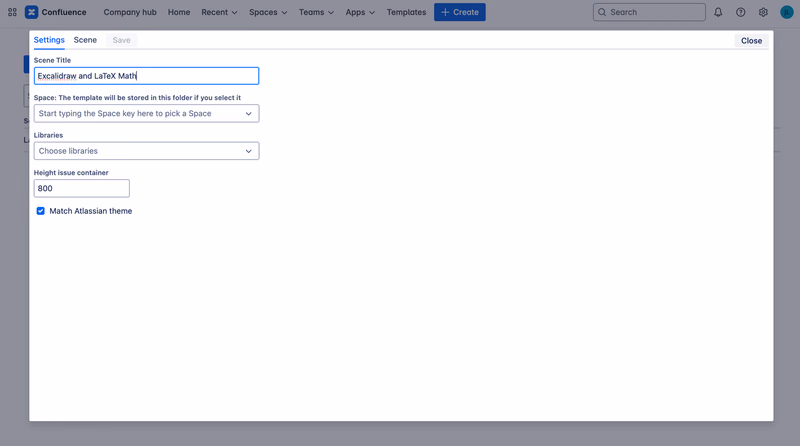The height and width of the screenshot is (446, 800).
Task: Click the Save button
Action: pyautogui.click(x=121, y=40)
